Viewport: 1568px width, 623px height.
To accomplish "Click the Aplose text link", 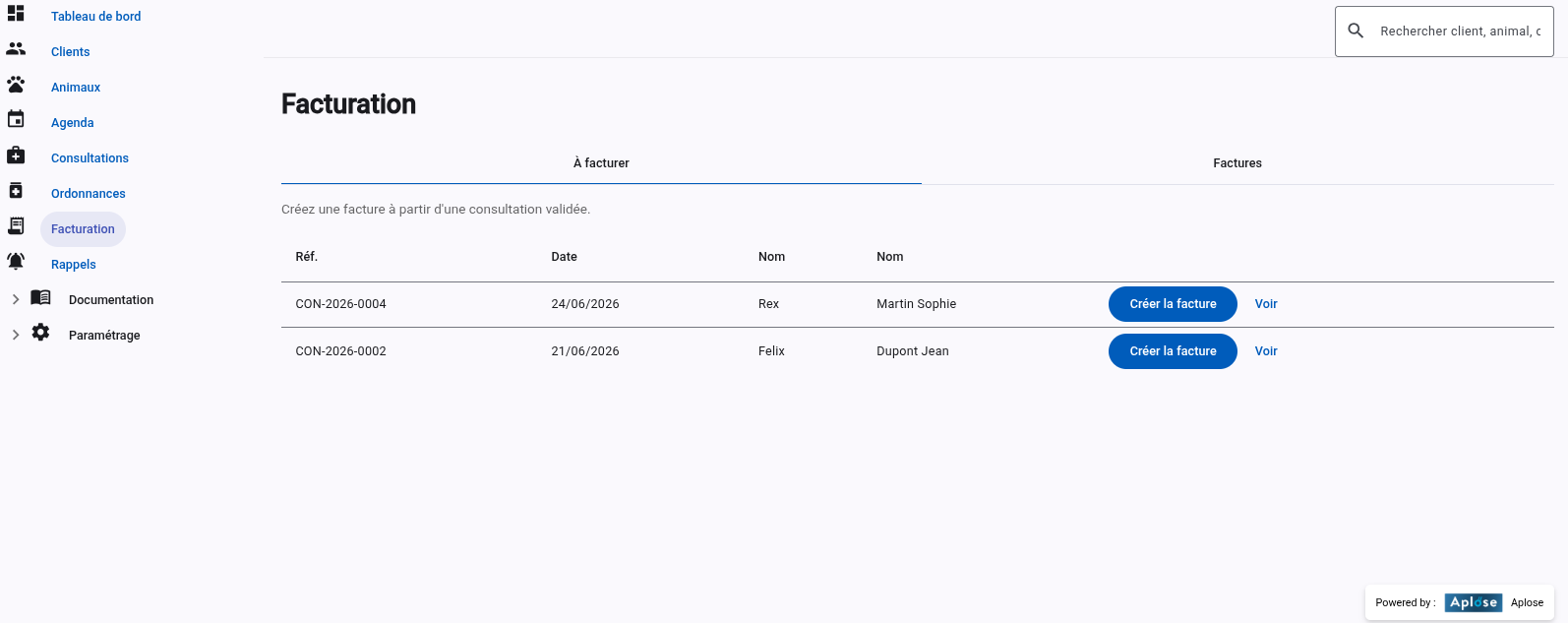I will click(1527, 603).
